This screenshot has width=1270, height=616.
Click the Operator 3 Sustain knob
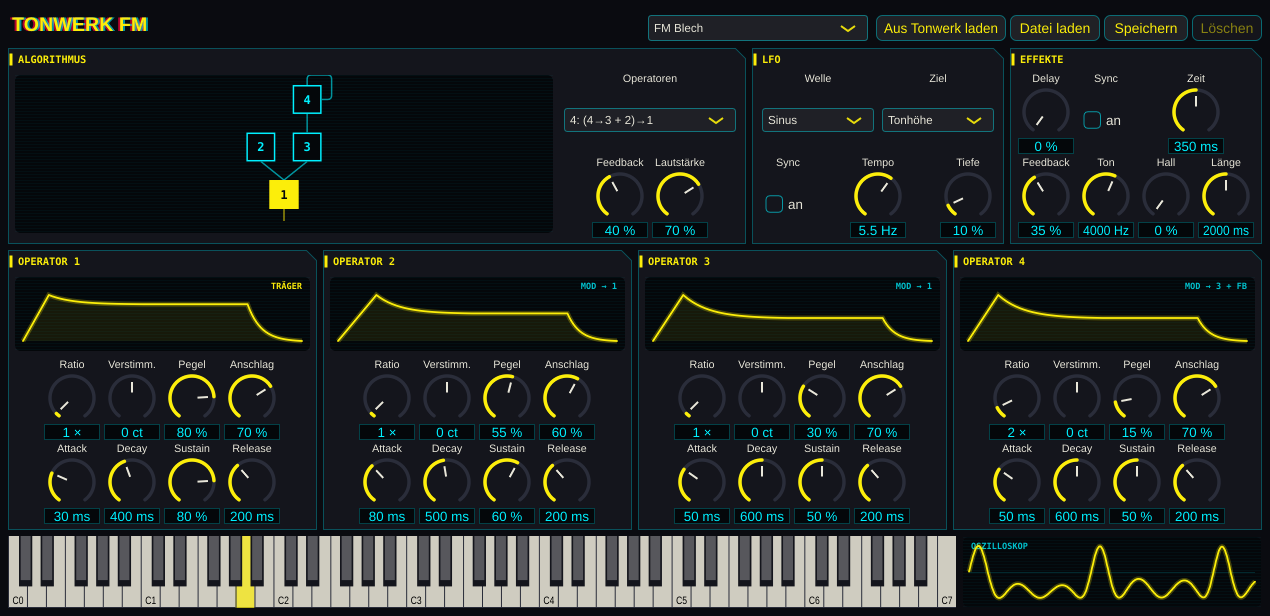pos(822,482)
